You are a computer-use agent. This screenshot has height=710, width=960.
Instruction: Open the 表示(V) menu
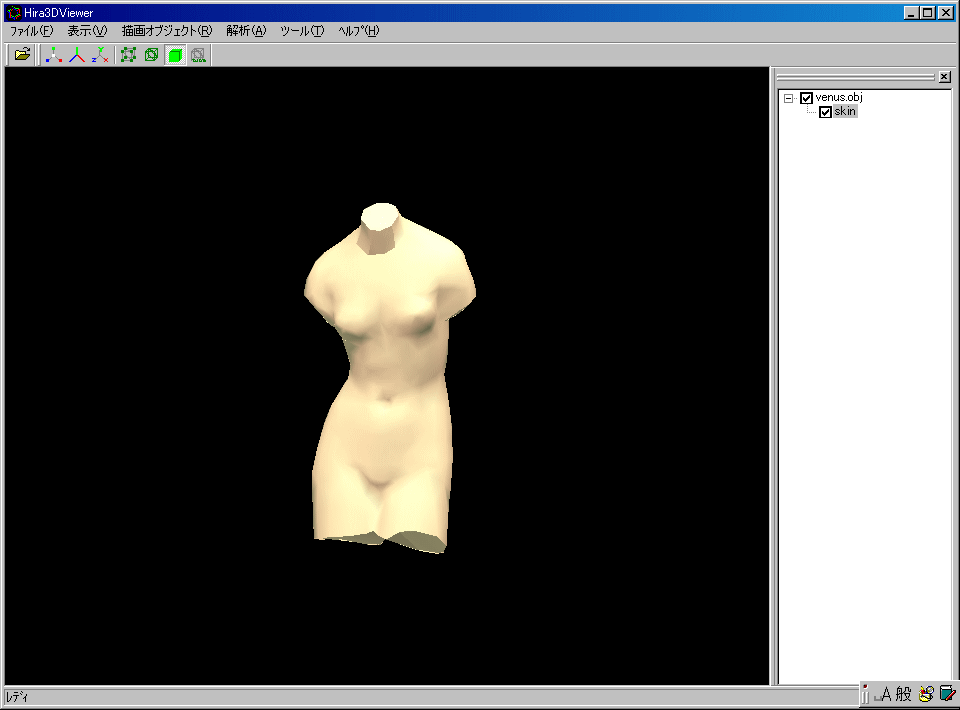pyautogui.click(x=87, y=31)
